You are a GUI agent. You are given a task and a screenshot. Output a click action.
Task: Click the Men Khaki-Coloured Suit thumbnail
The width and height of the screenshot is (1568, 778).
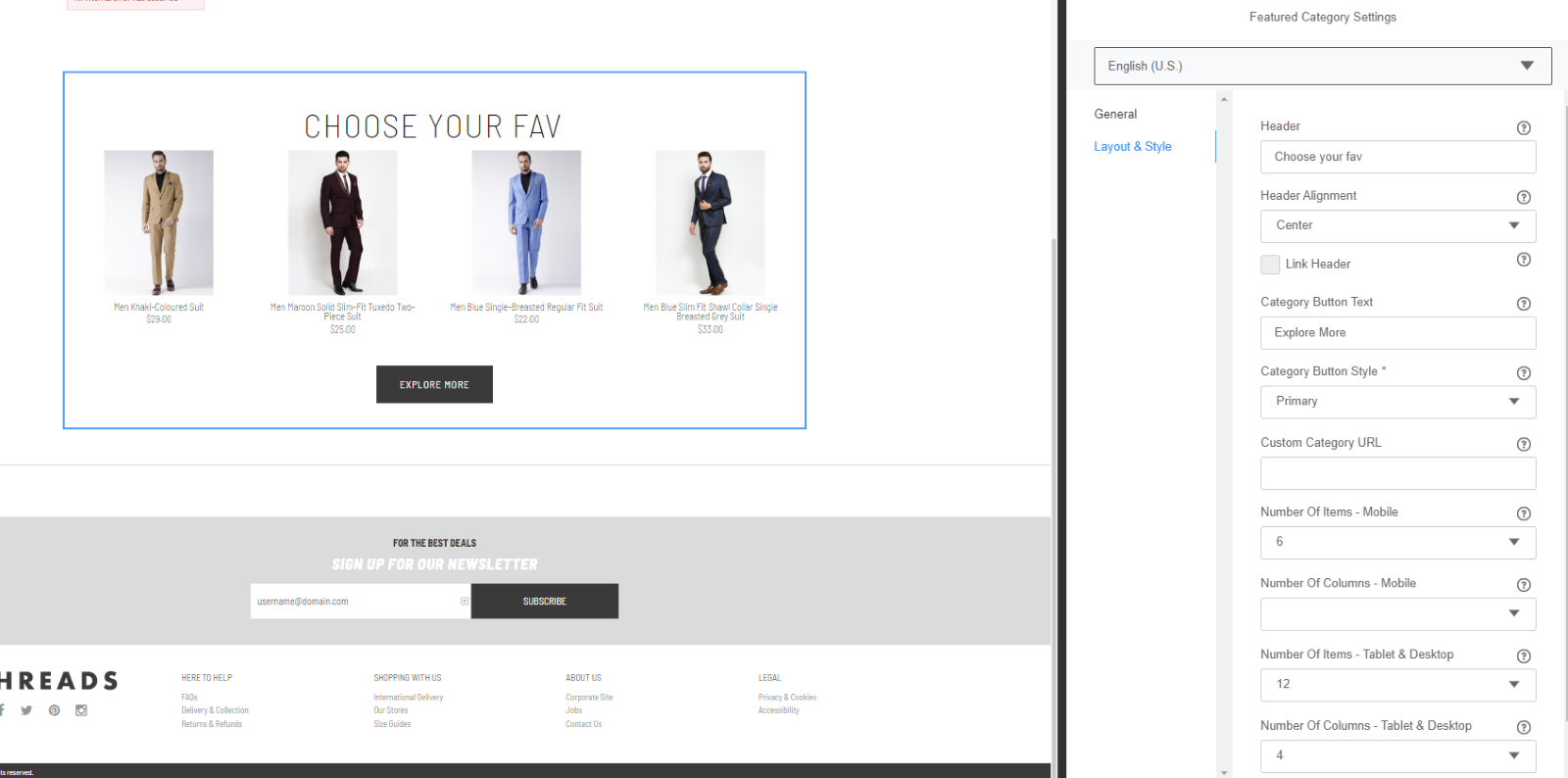coord(159,222)
